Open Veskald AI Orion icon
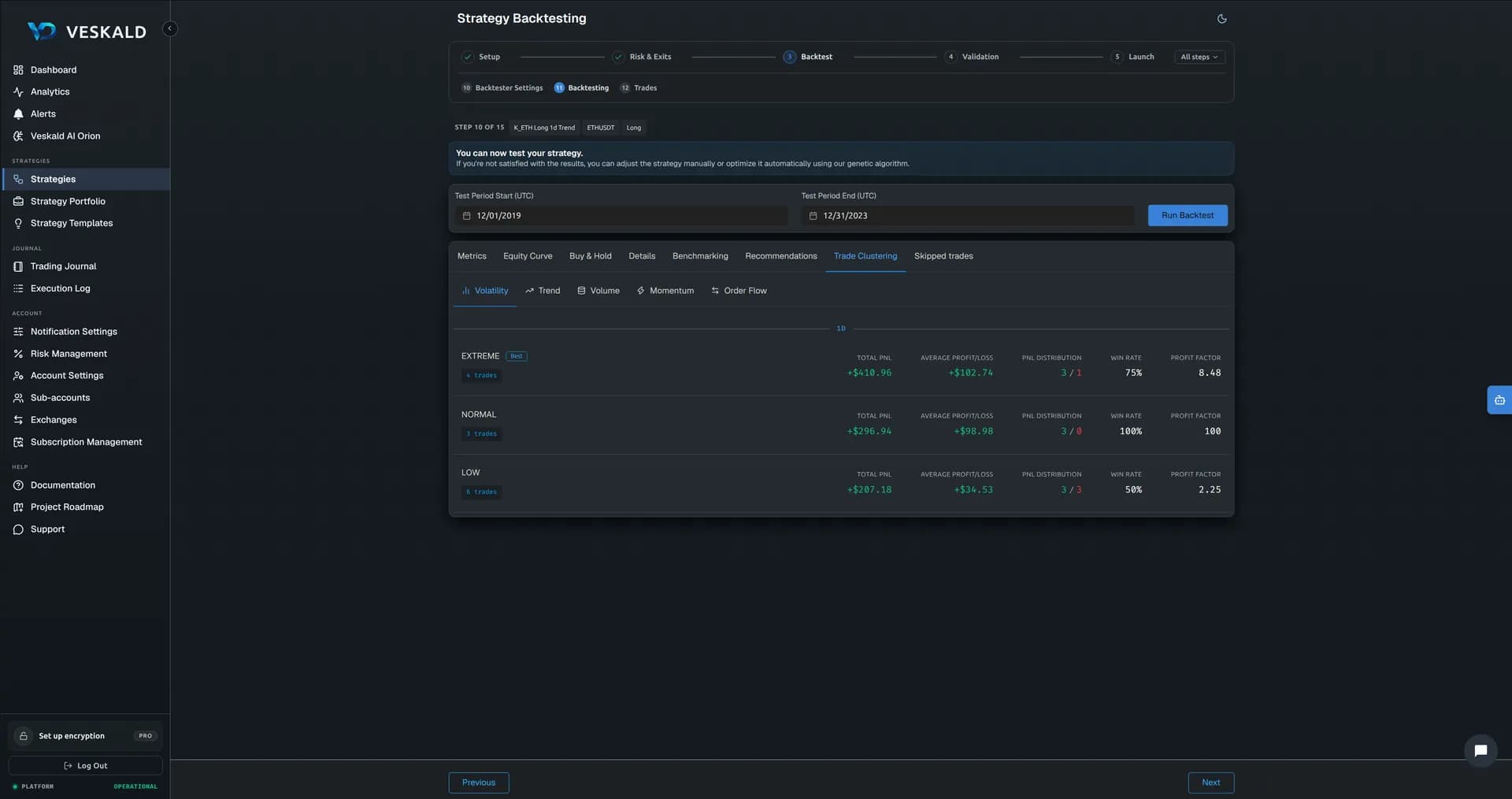The image size is (1512, 799). pos(18,136)
